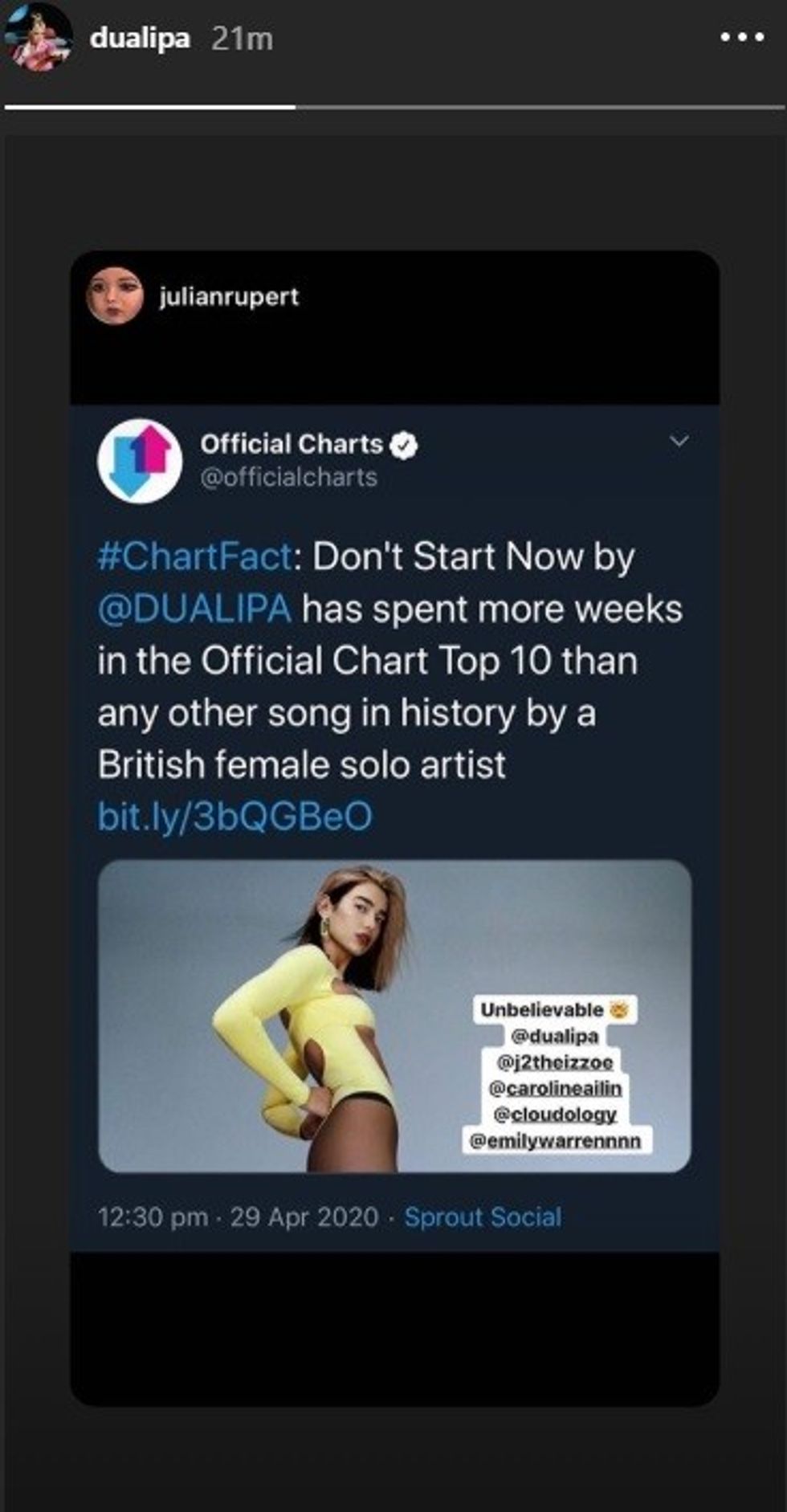Open the three-dot story options menu

click(x=741, y=38)
